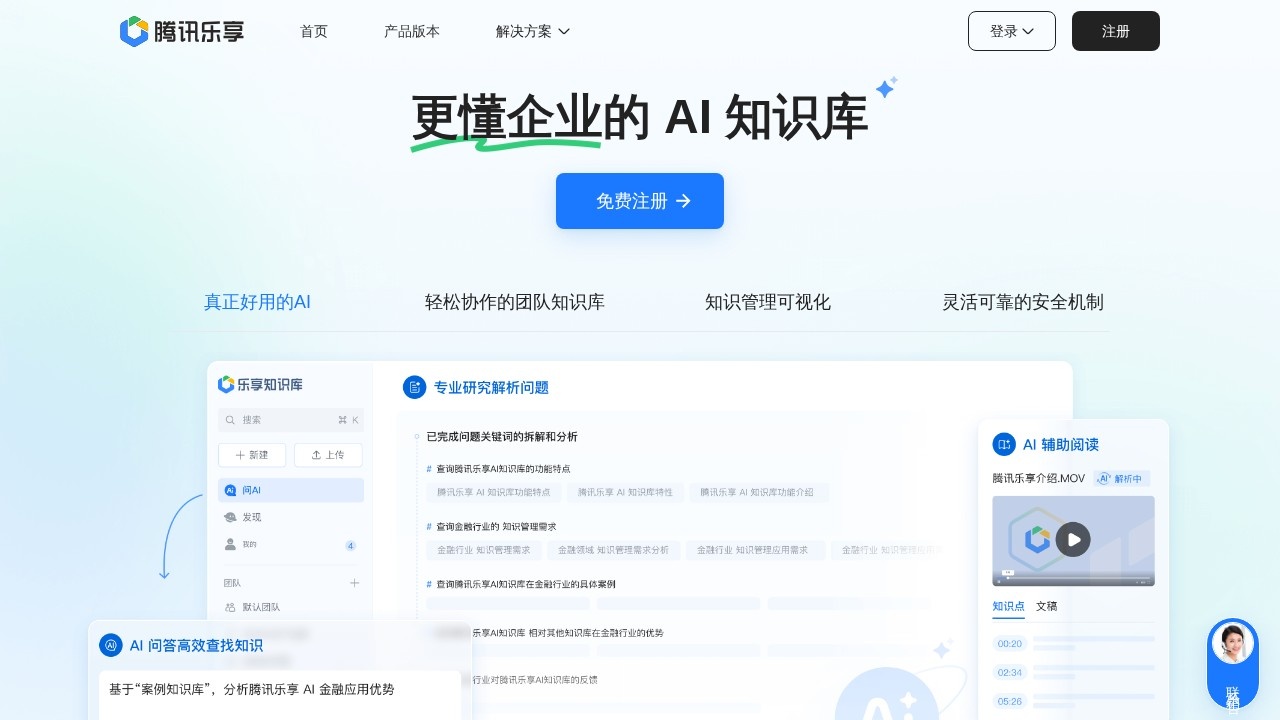Click the 专业研究解析问题 document icon
This screenshot has width=1280, height=720.
click(x=415, y=387)
